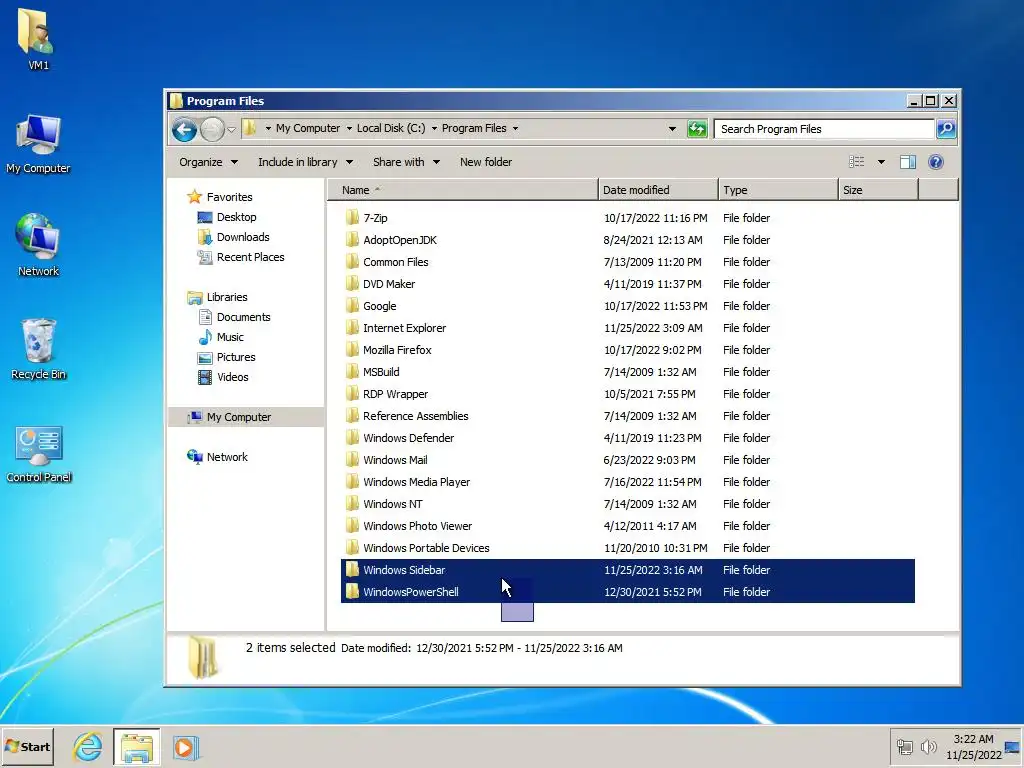
Task: Open Pictures library
Action: pyautogui.click(x=235, y=357)
